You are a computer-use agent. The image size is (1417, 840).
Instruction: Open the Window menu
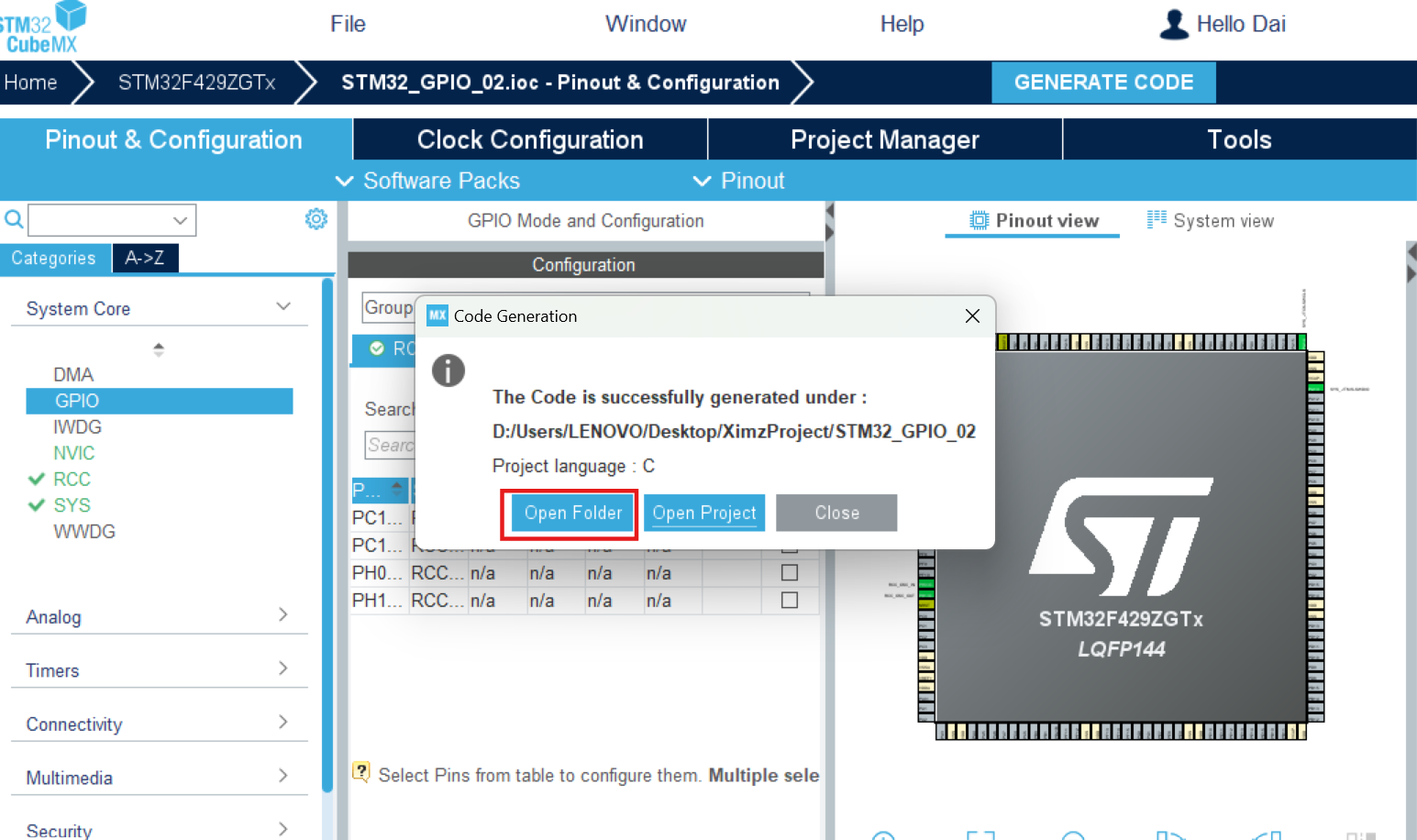click(x=646, y=24)
